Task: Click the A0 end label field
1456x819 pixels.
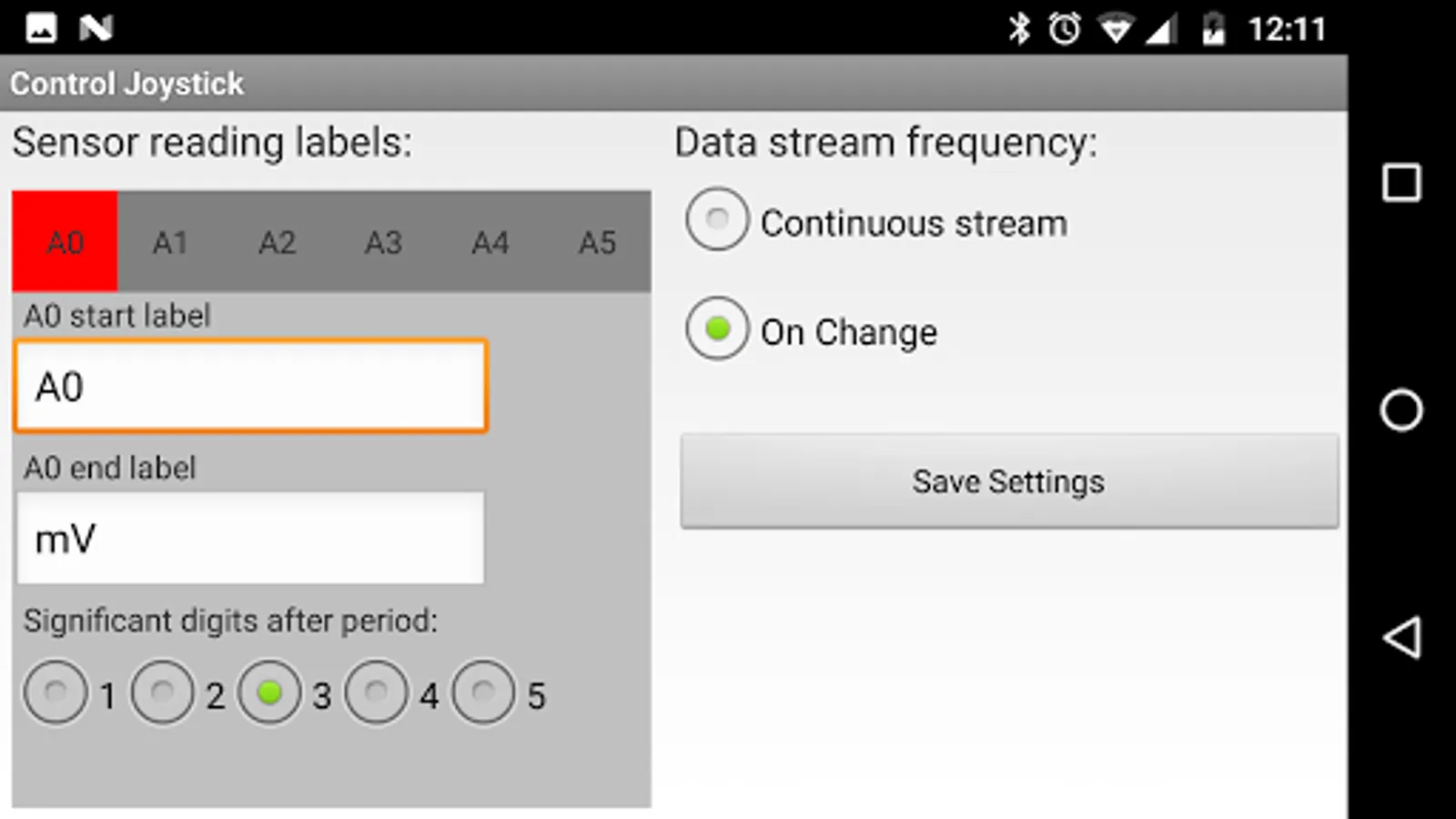Action: point(251,539)
